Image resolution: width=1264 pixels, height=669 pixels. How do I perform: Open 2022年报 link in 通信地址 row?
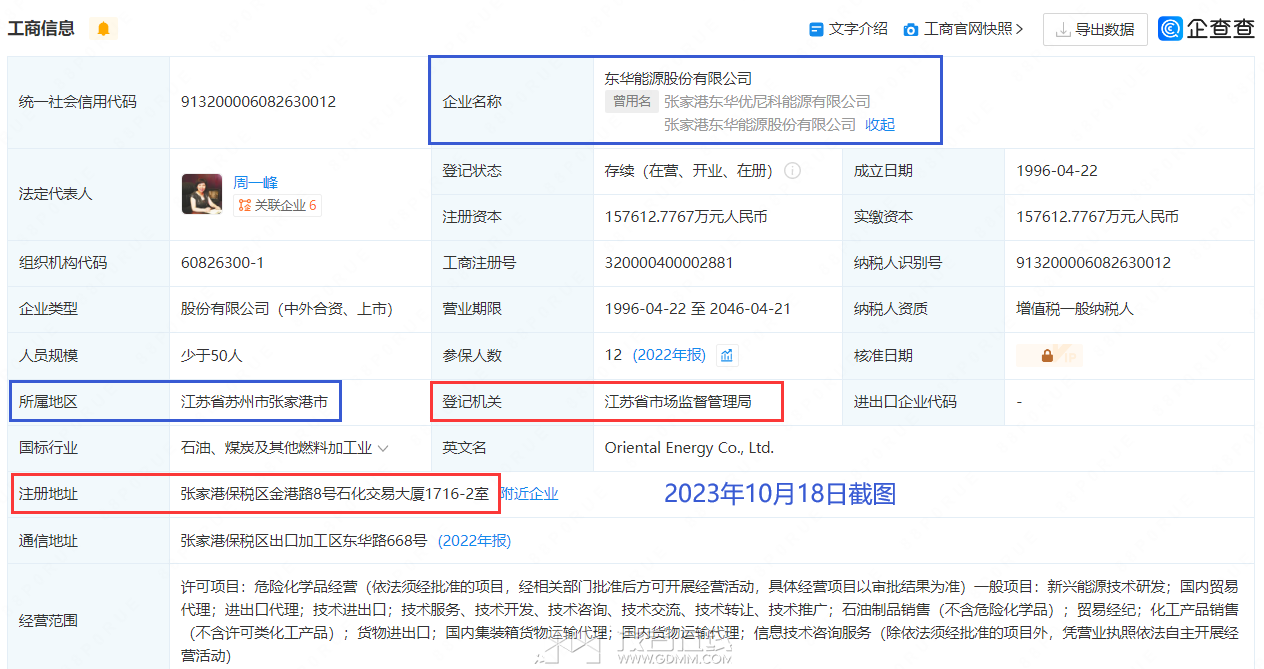(x=474, y=541)
